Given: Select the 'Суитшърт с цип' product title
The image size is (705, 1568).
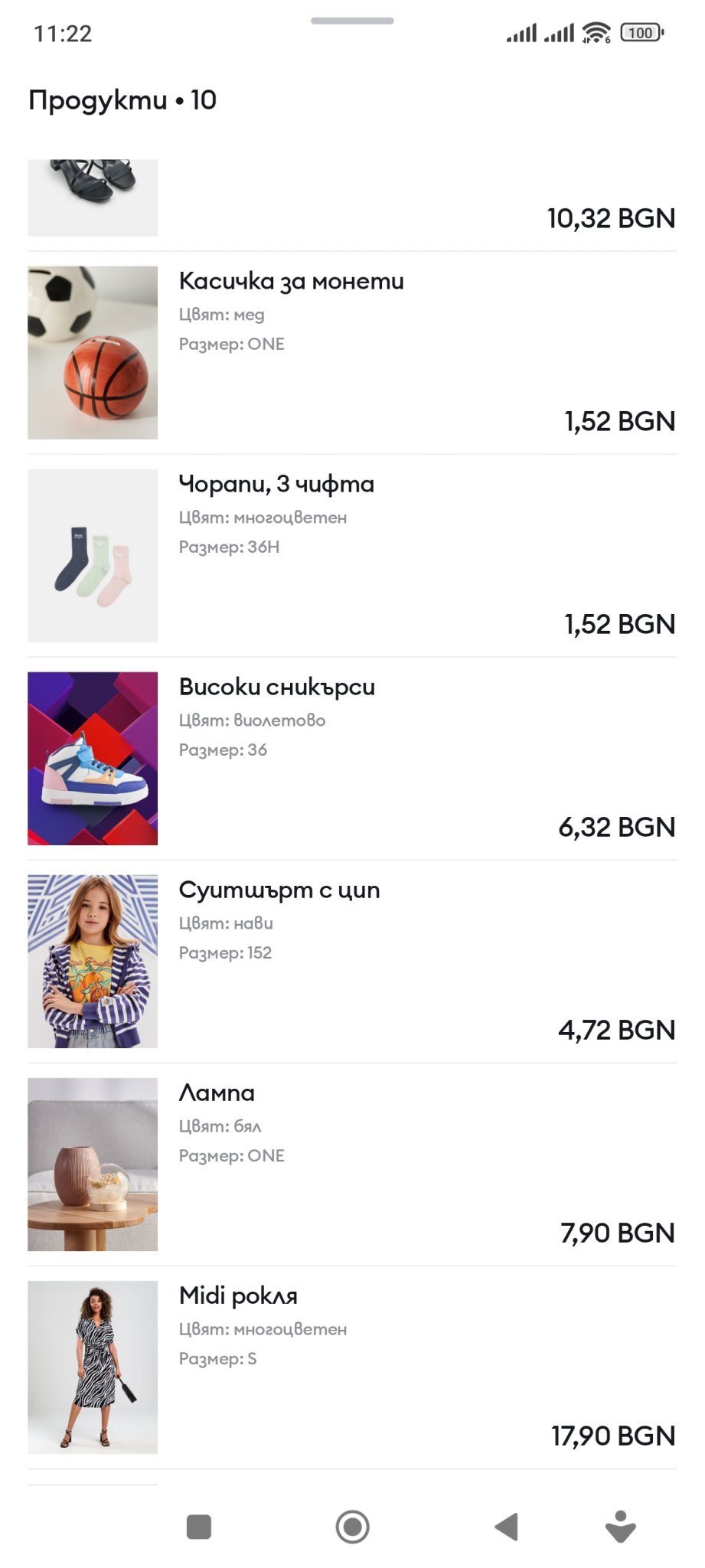Looking at the screenshot, I should 279,890.
